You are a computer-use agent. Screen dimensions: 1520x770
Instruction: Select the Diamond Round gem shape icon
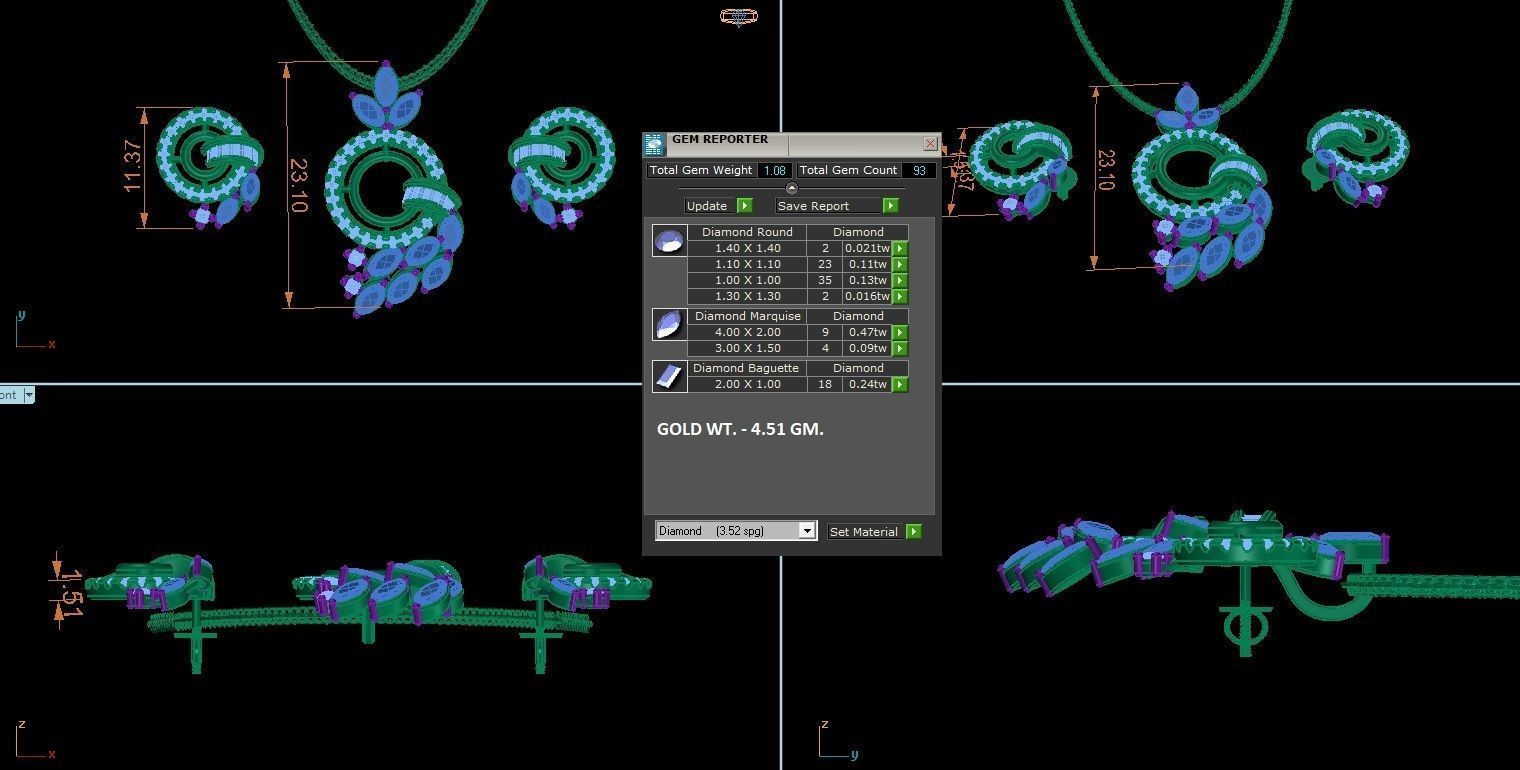pyautogui.click(x=669, y=241)
